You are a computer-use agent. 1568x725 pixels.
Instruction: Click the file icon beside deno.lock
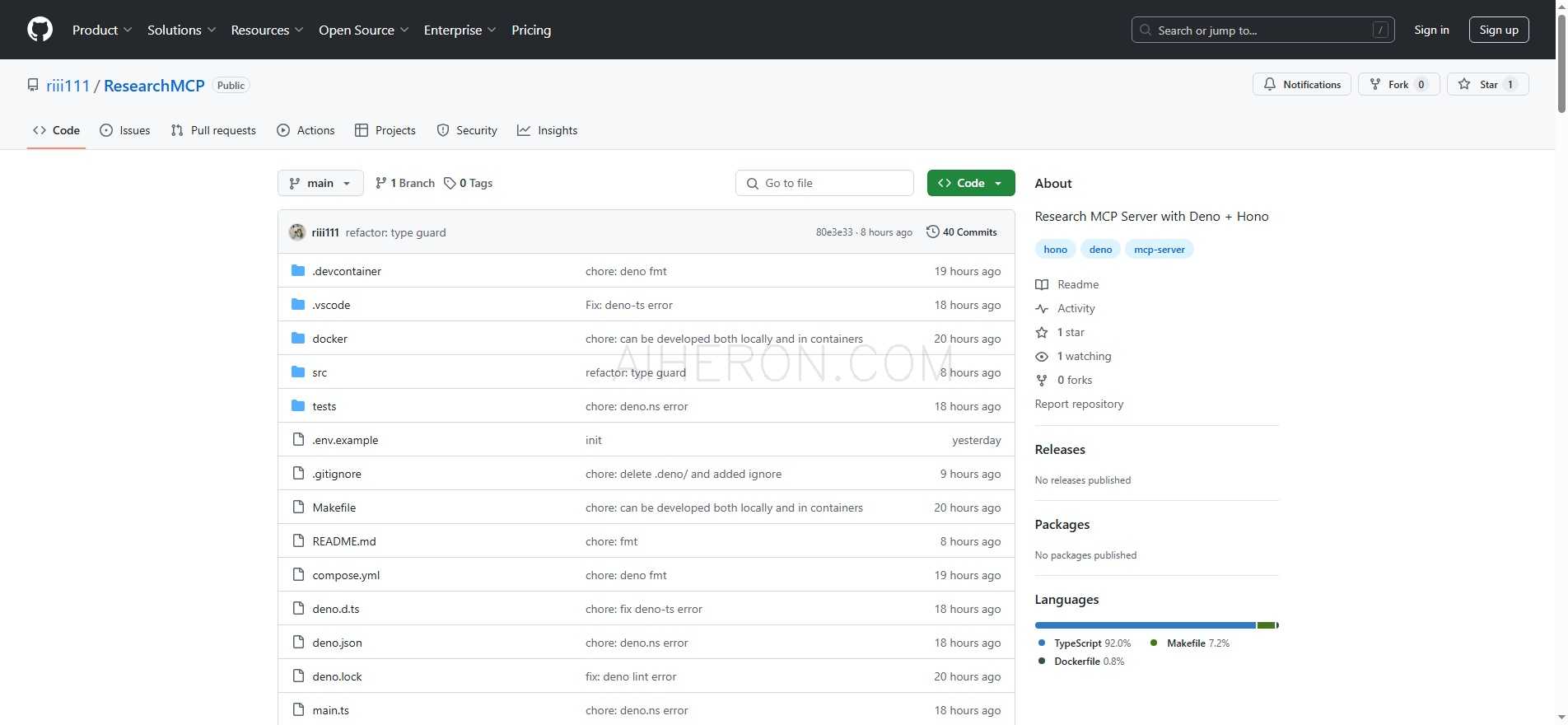click(298, 676)
